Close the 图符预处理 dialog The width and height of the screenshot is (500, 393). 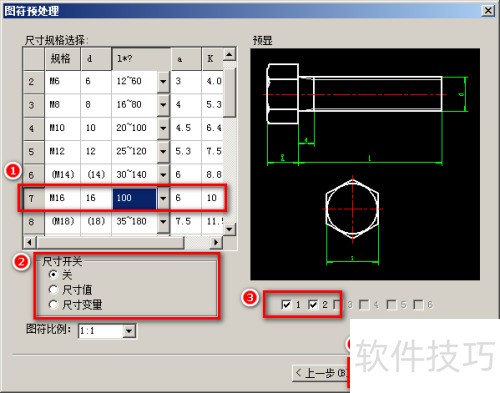488,11
